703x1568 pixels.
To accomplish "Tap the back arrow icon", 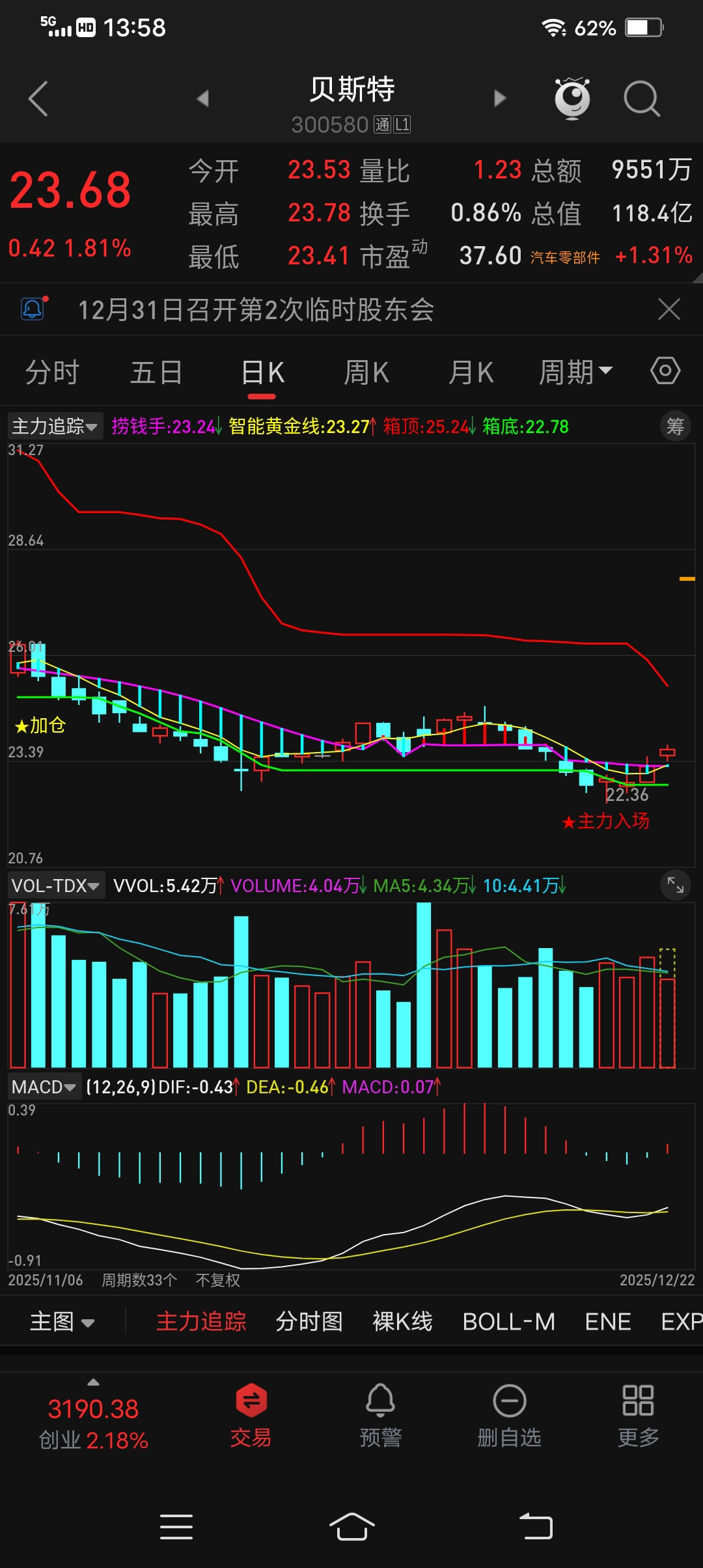I will click(x=38, y=99).
